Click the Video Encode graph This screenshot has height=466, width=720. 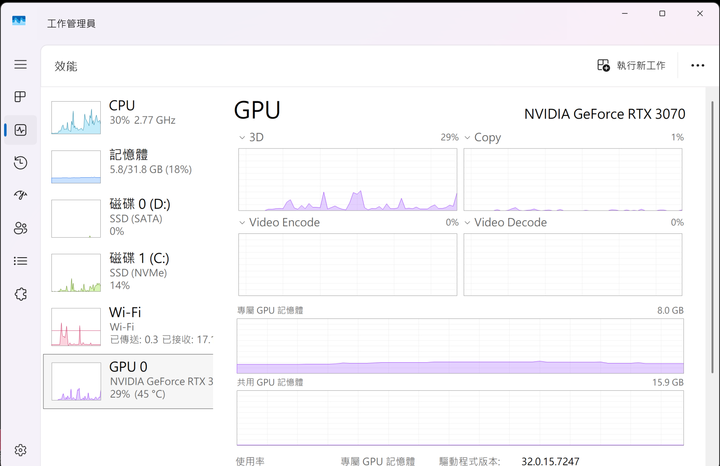click(x=348, y=264)
